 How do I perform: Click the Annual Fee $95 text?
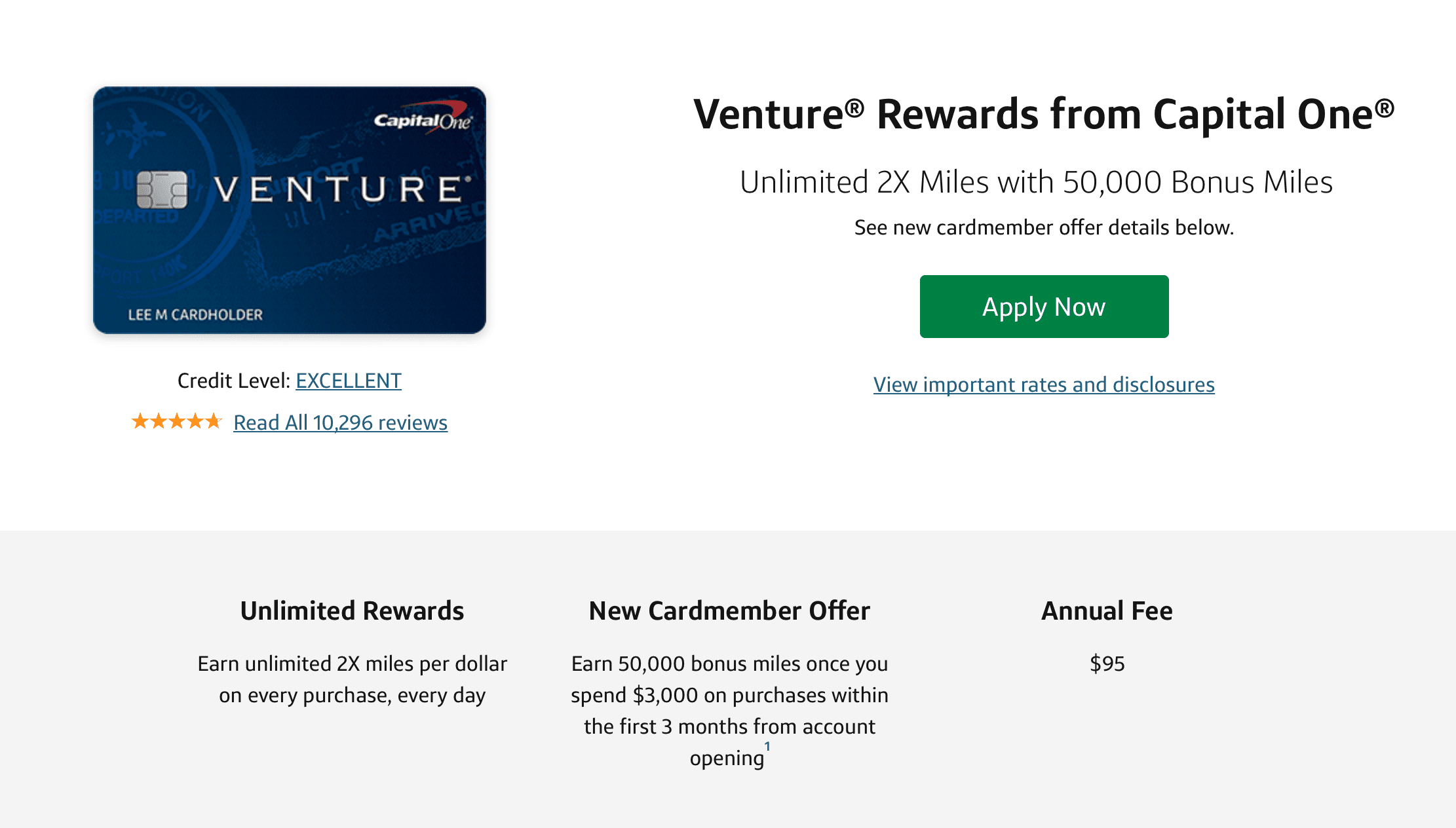[1107, 664]
